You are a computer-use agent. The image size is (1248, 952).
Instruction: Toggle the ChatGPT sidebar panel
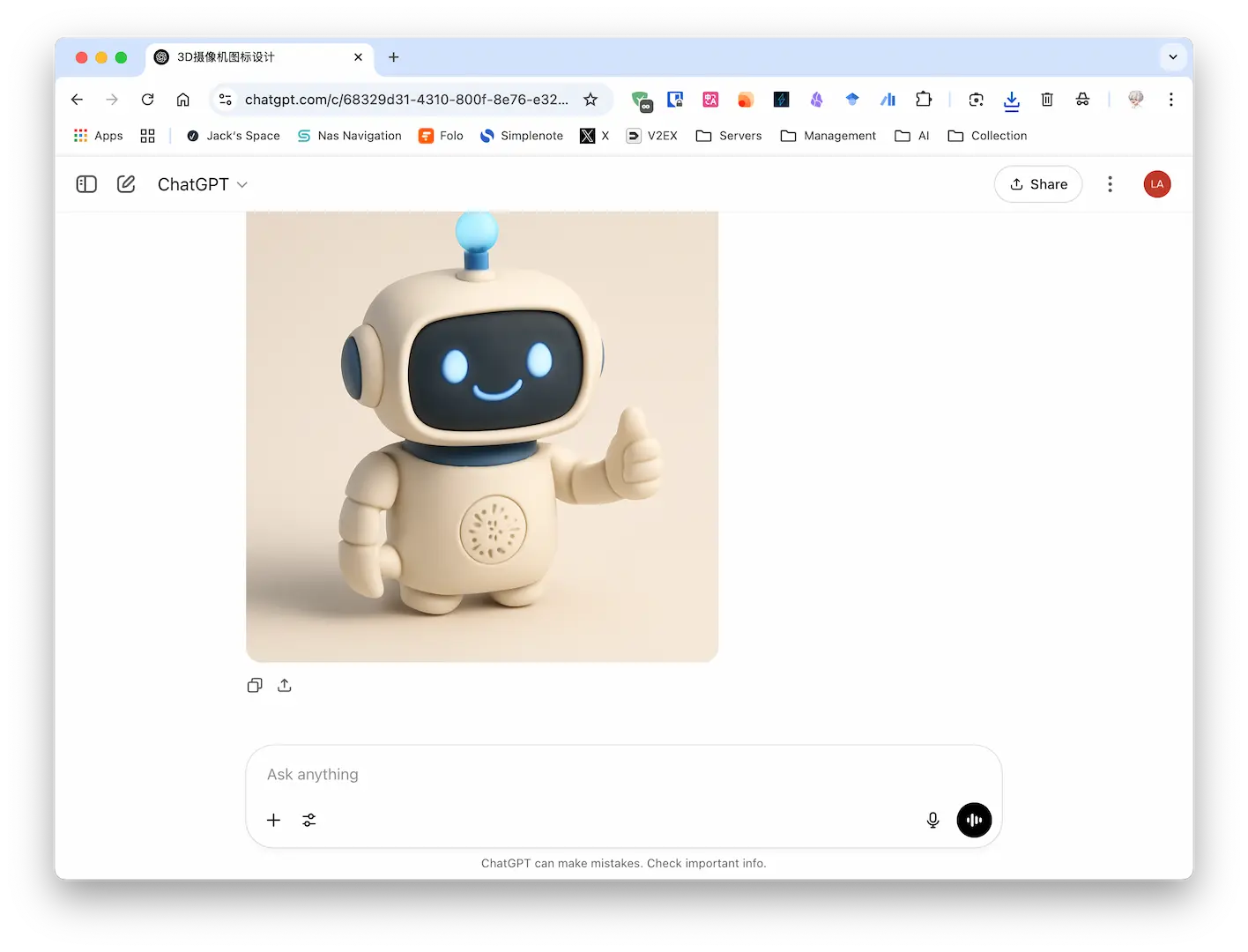coord(86,184)
